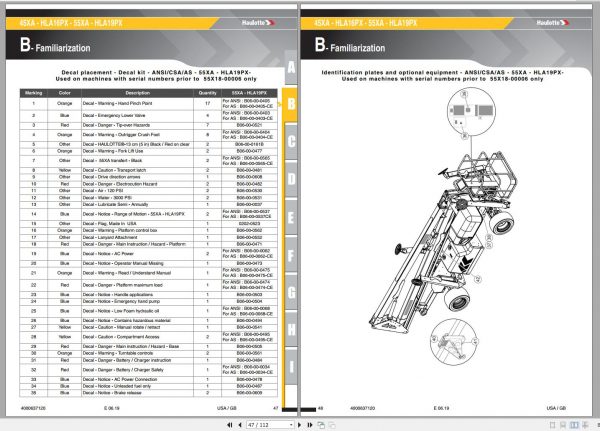The image size is (600, 431).
Task: Select row 'Decal - Warning - Outrigger Crush Feet'
Action: point(148,135)
